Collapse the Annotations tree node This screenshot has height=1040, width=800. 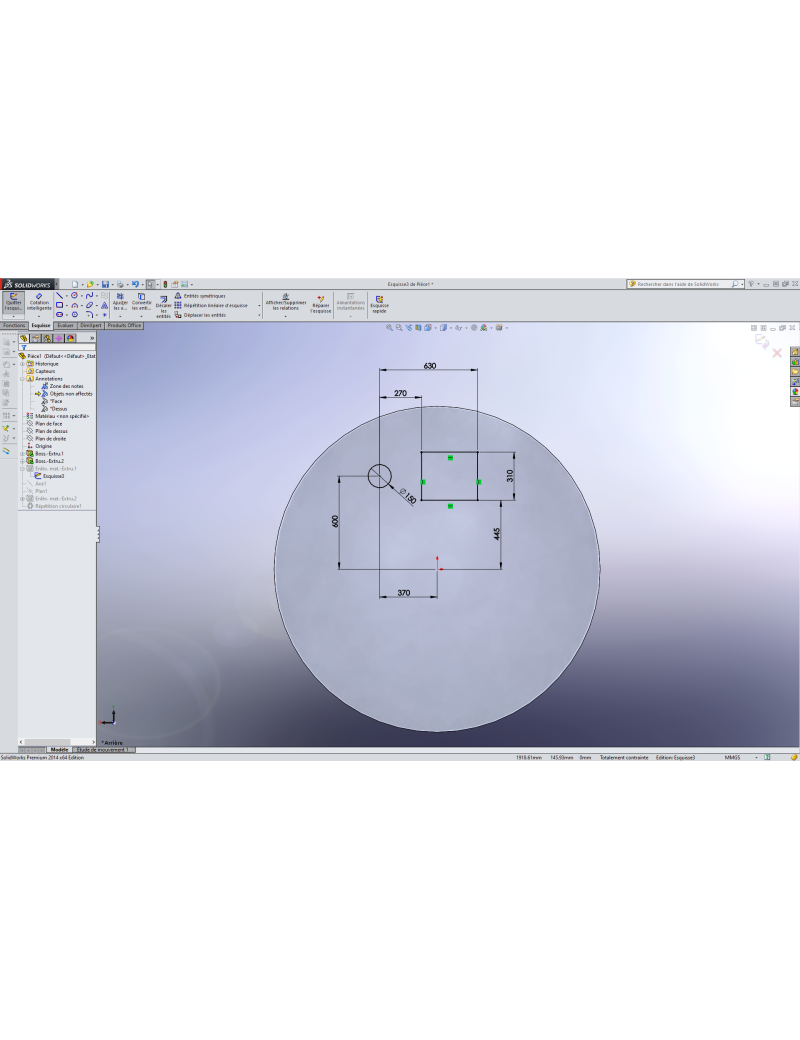pyautogui.click(x=22, y=379)
